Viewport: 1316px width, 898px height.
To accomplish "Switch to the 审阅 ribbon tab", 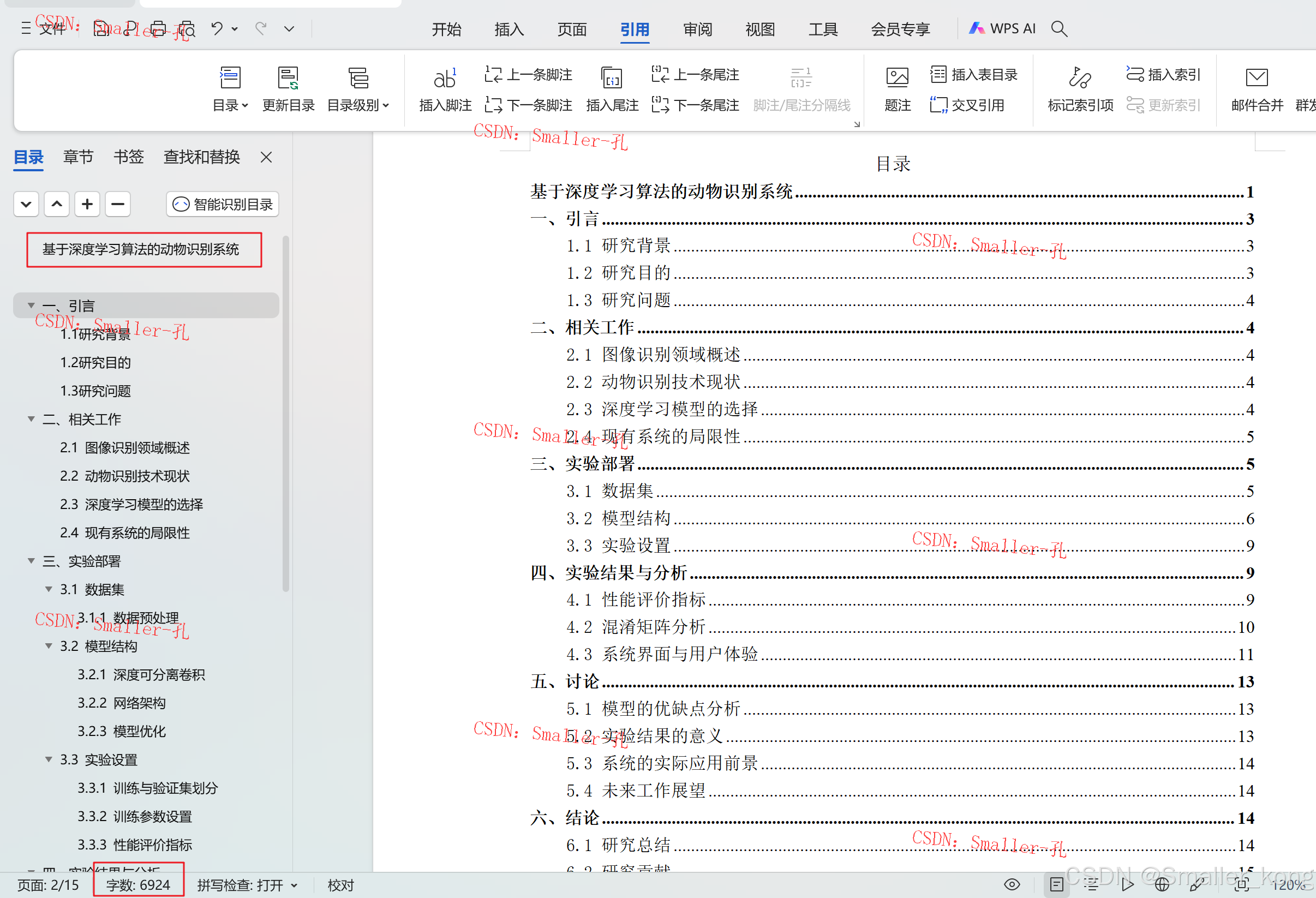I will 697,29.
